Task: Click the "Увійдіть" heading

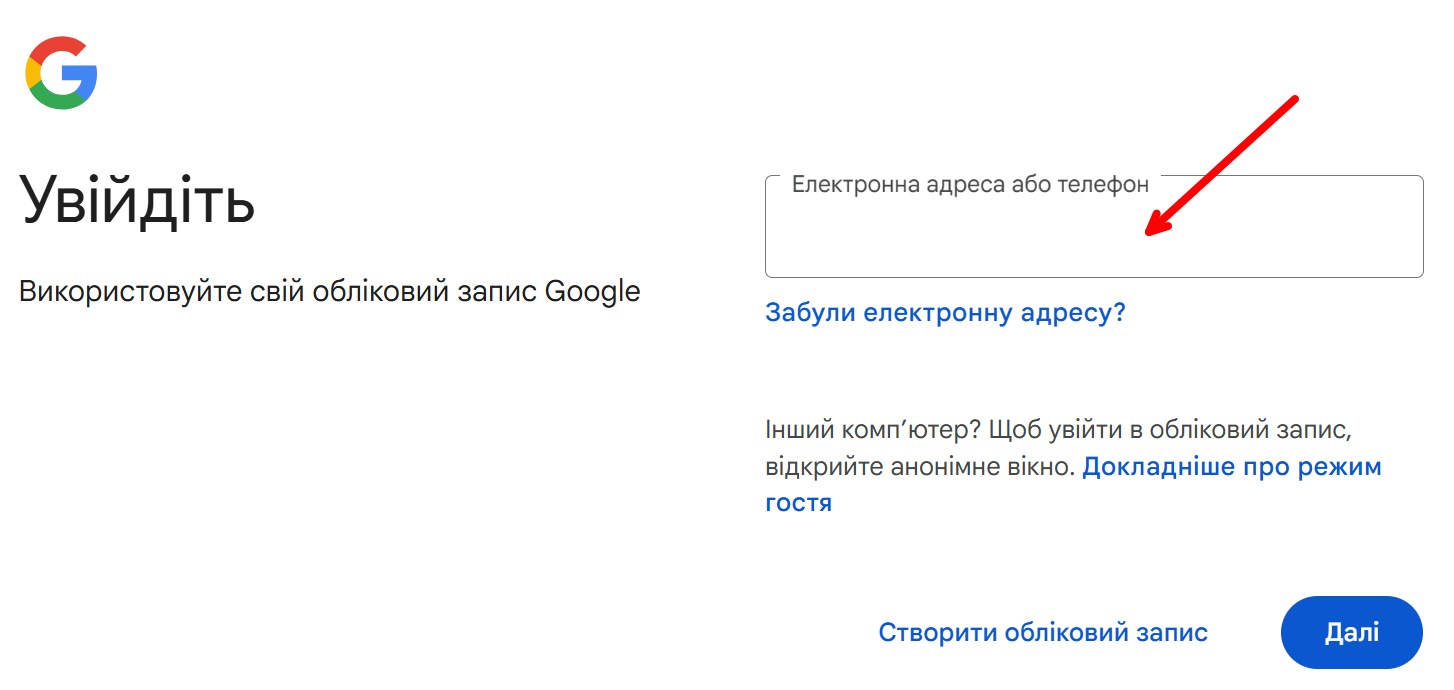Action: pos(137,198)
